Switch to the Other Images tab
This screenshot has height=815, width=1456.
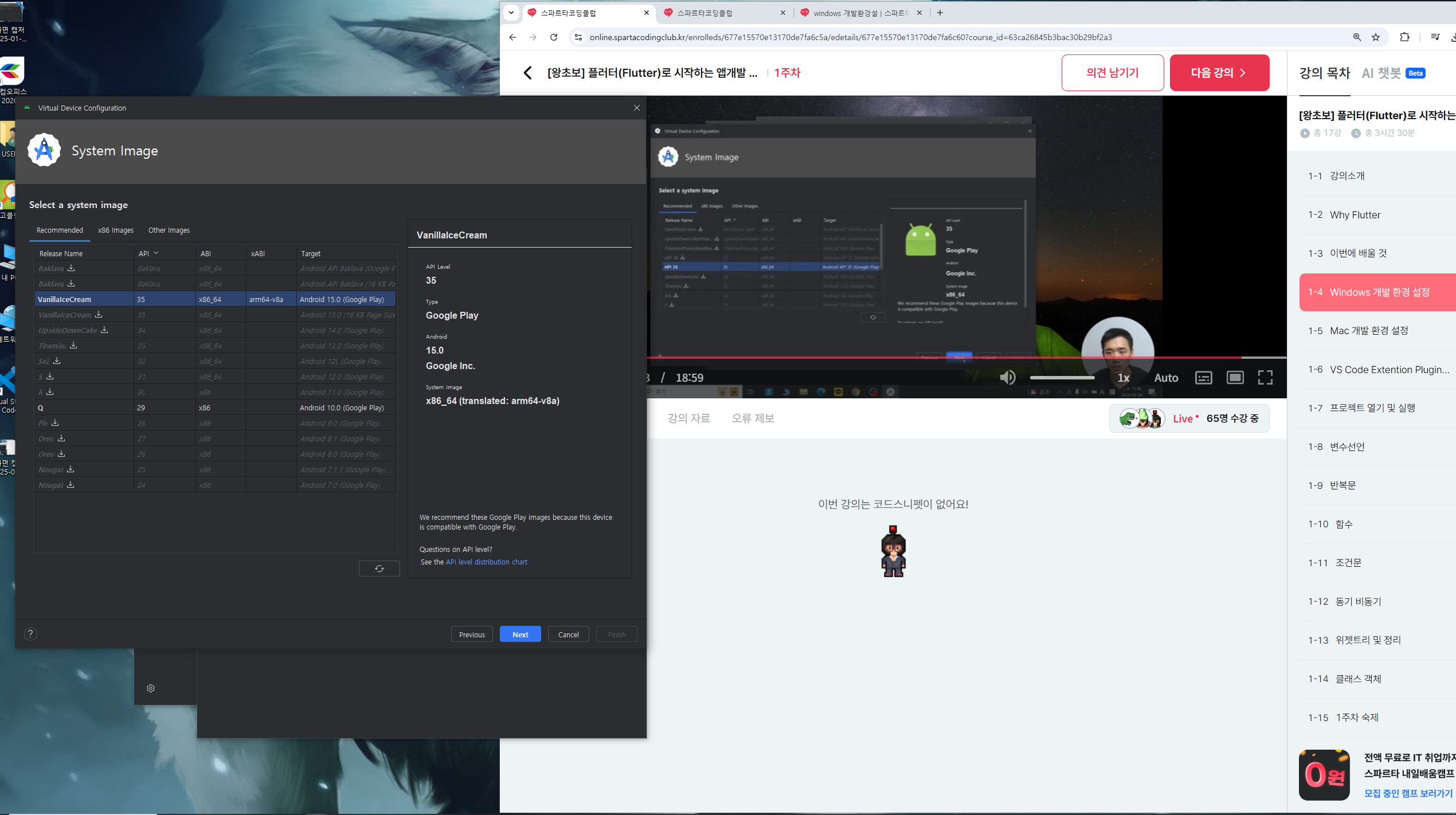(x=169, y=230)
